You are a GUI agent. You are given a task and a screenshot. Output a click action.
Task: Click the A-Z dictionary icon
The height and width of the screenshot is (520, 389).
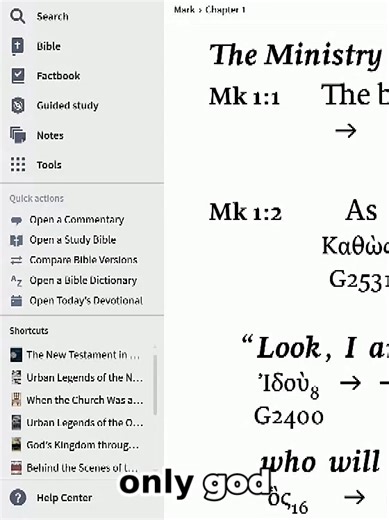(x=16, y=281)
